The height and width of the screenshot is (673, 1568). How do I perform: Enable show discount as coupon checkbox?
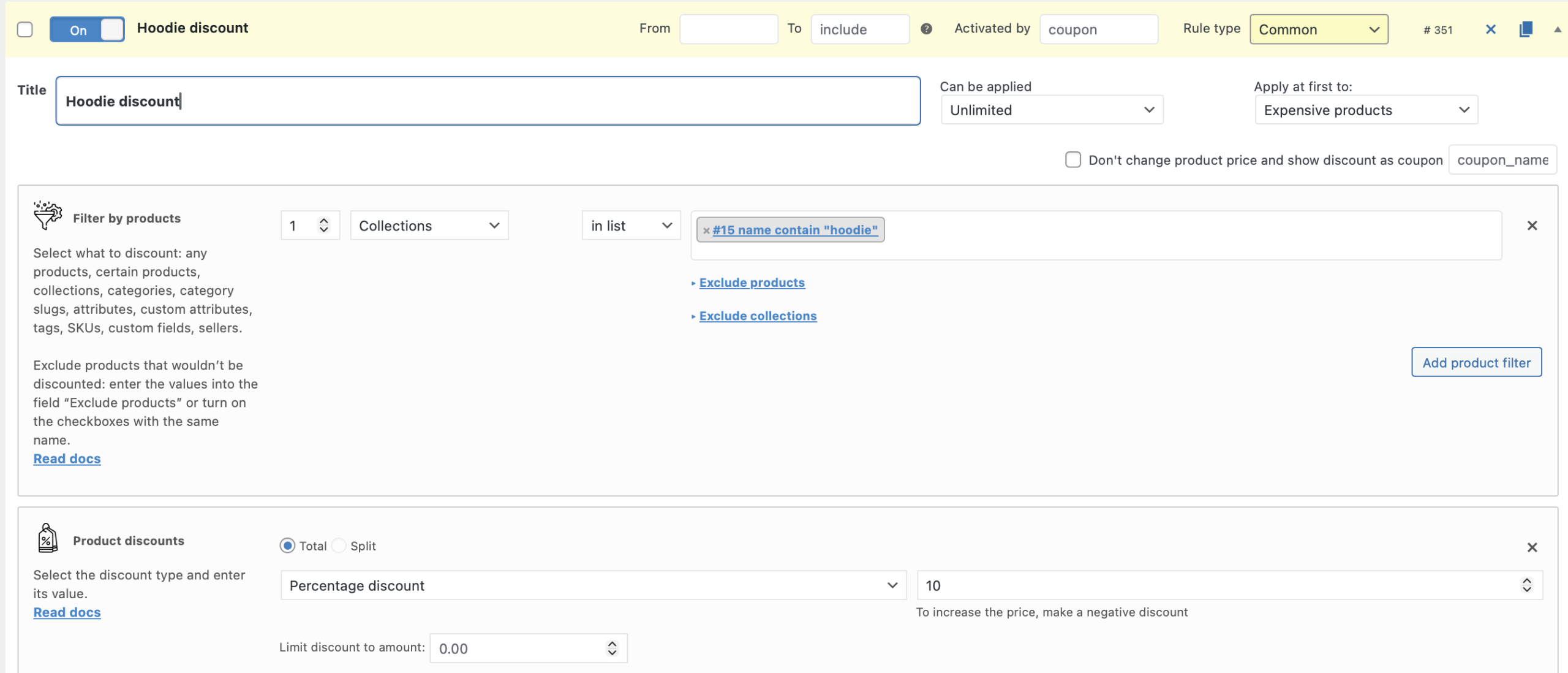[x=1072, y=160]
